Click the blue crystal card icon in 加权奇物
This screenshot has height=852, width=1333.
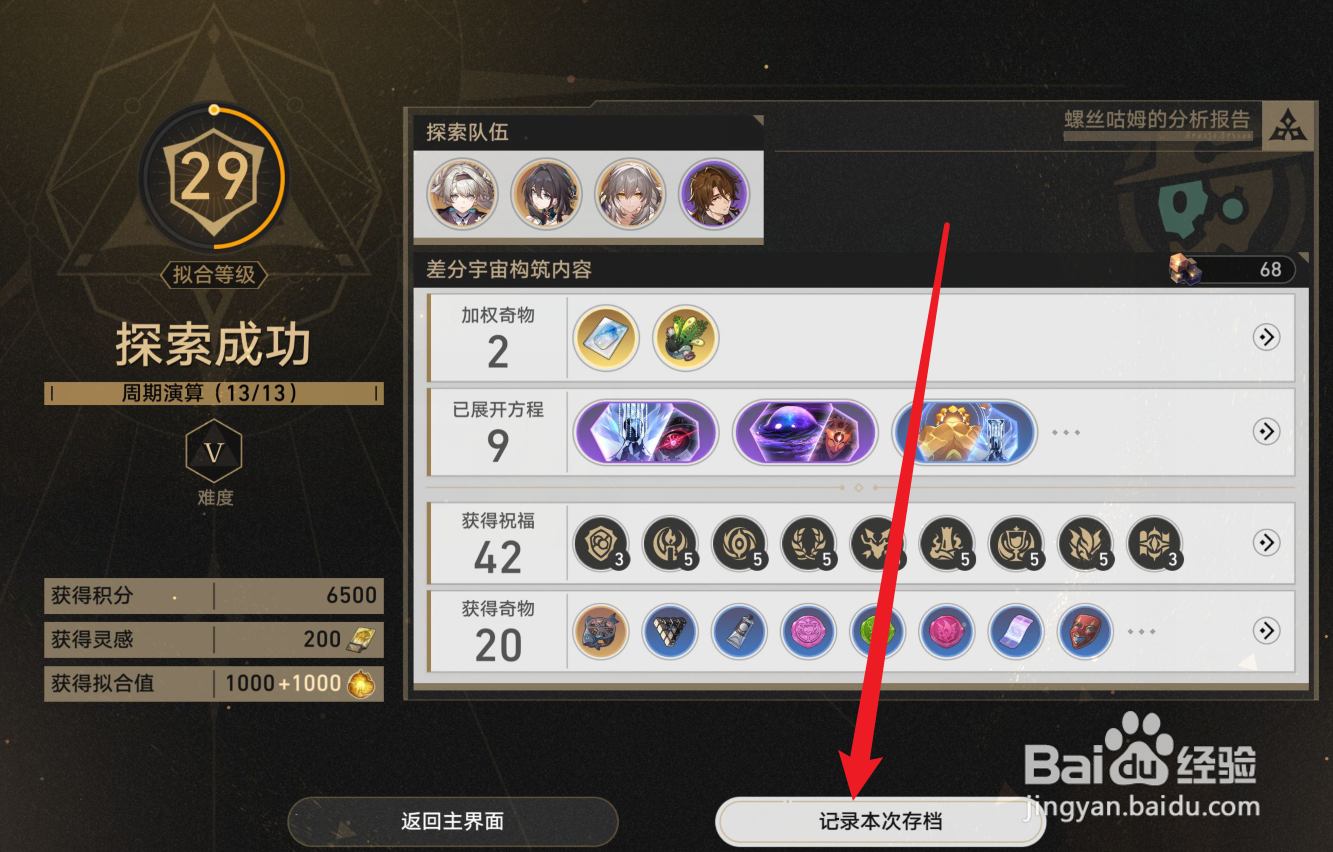(606, 338)
